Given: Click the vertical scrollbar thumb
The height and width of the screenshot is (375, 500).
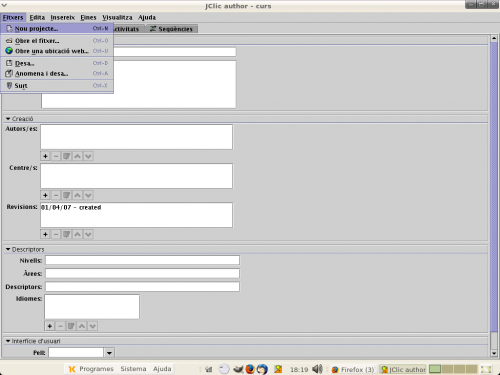Looking at the screenshot, I should 494,187.
